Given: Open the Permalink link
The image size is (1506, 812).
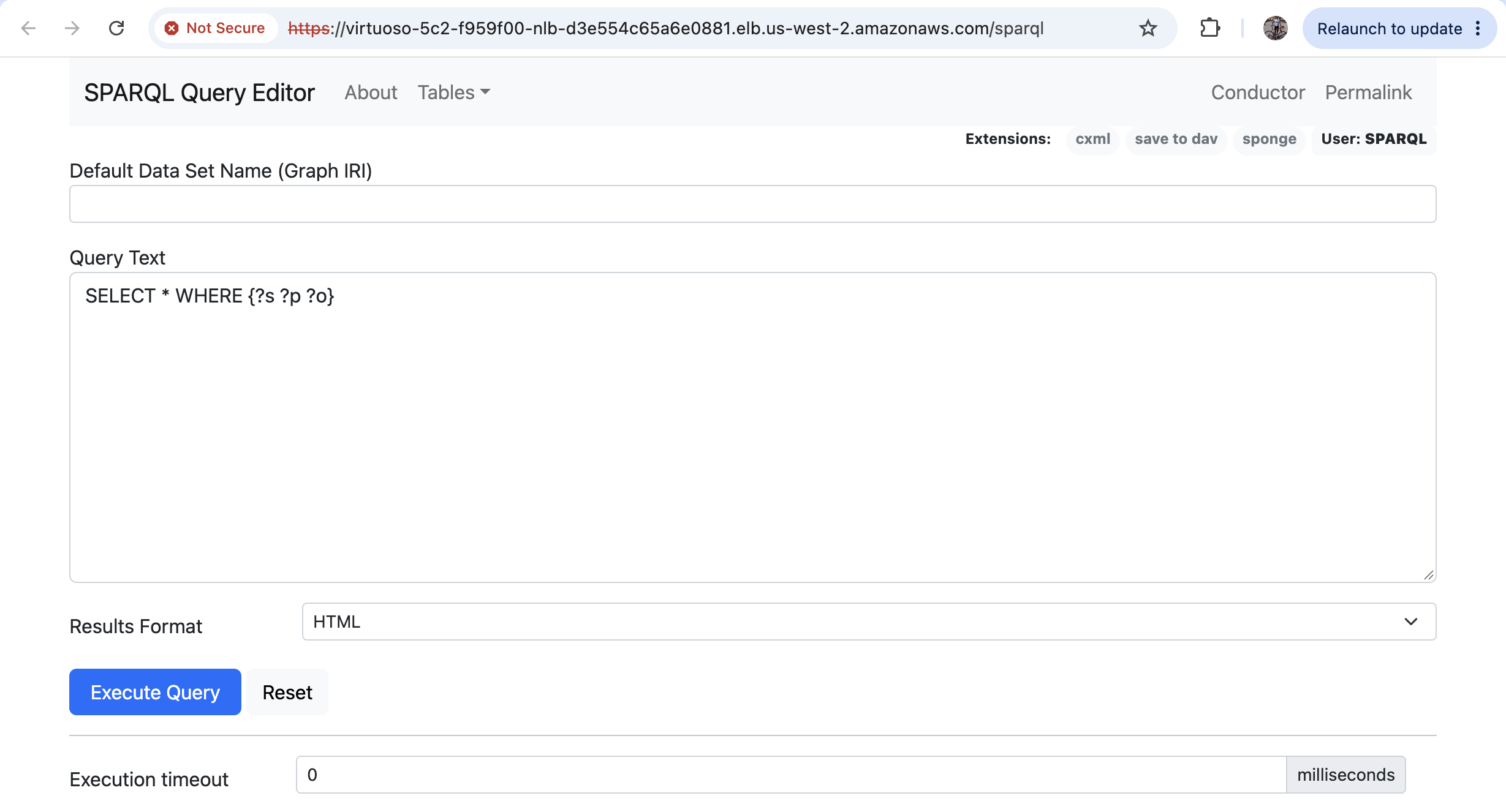Looking at the screenshot, I should [1368, 92].
